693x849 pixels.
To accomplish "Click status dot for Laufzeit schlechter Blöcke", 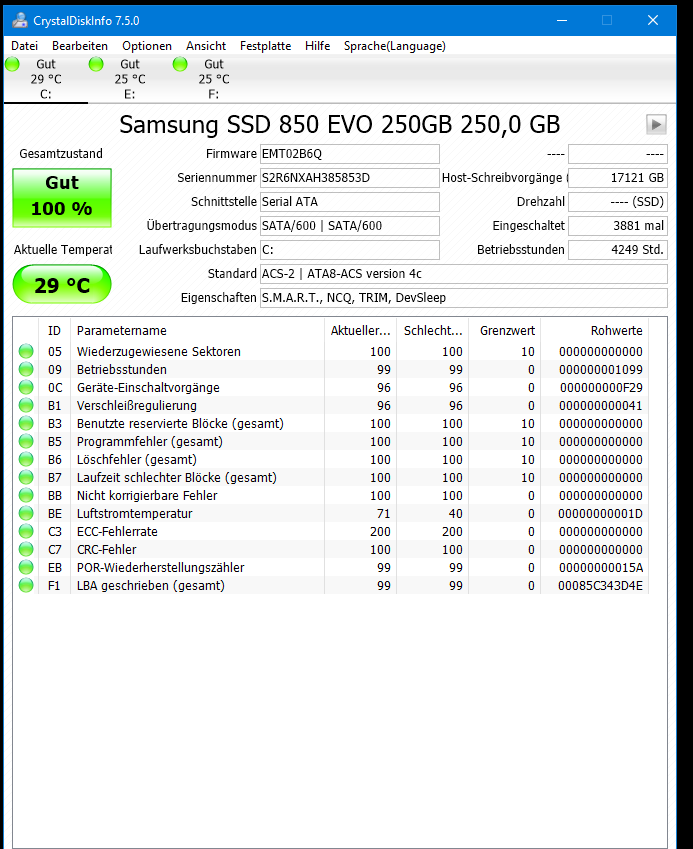I will [x=26, y=477].
